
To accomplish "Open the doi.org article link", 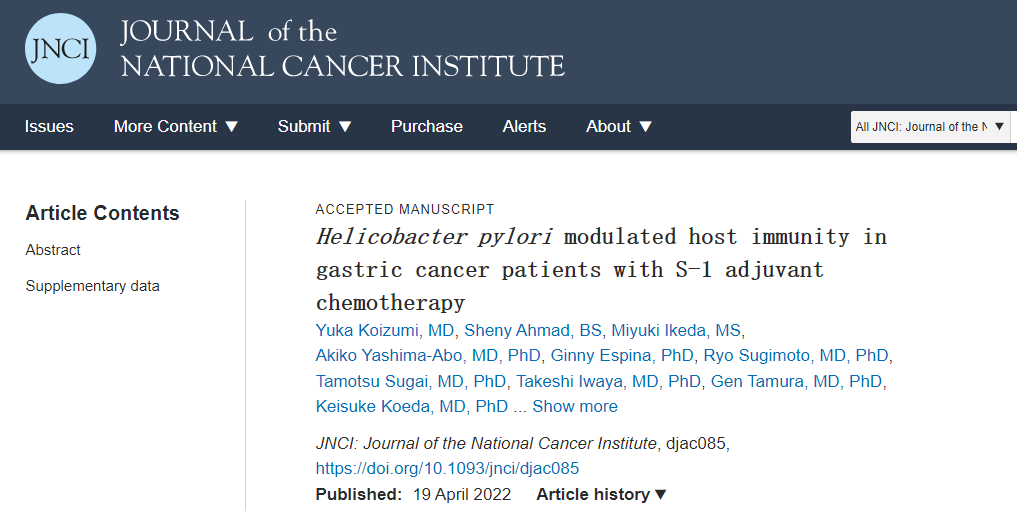I will tap(448, 468).
